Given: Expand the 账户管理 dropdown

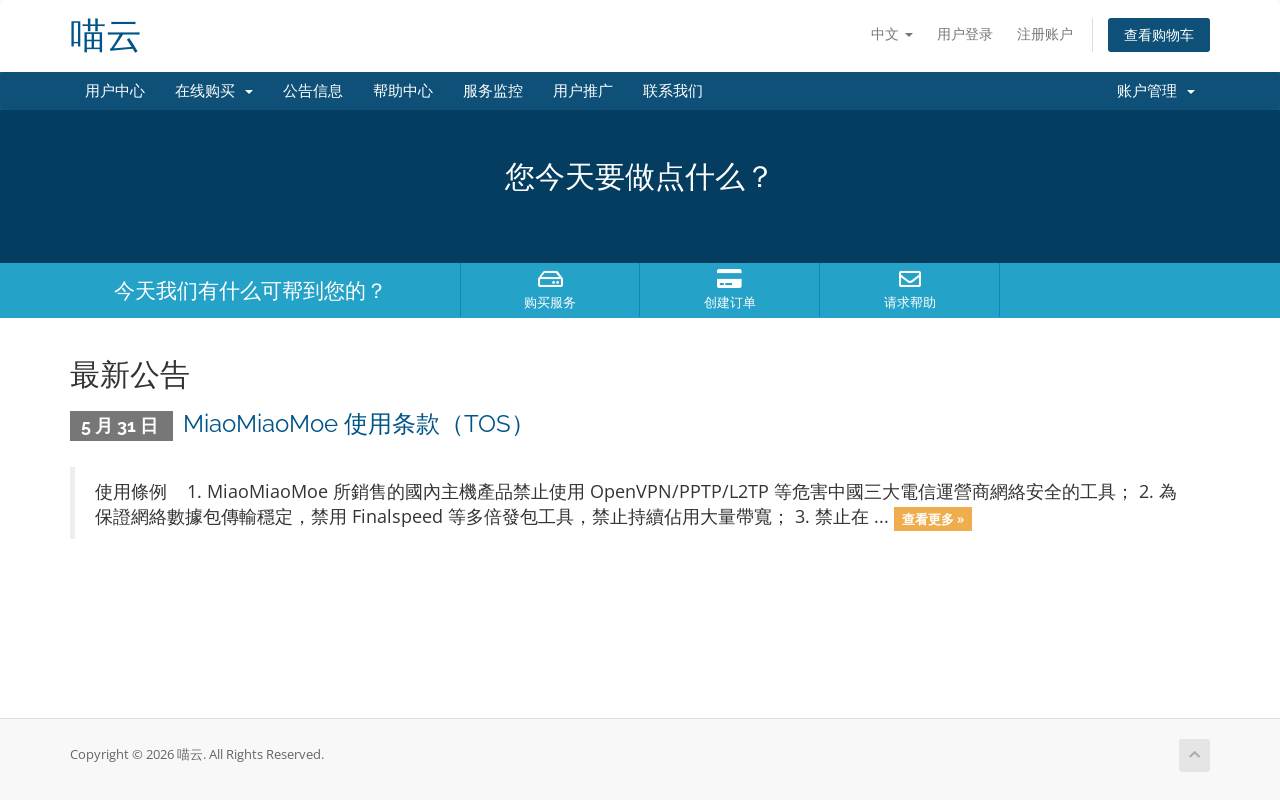Looking at the screenshot, I should [x=1156, y=91].
